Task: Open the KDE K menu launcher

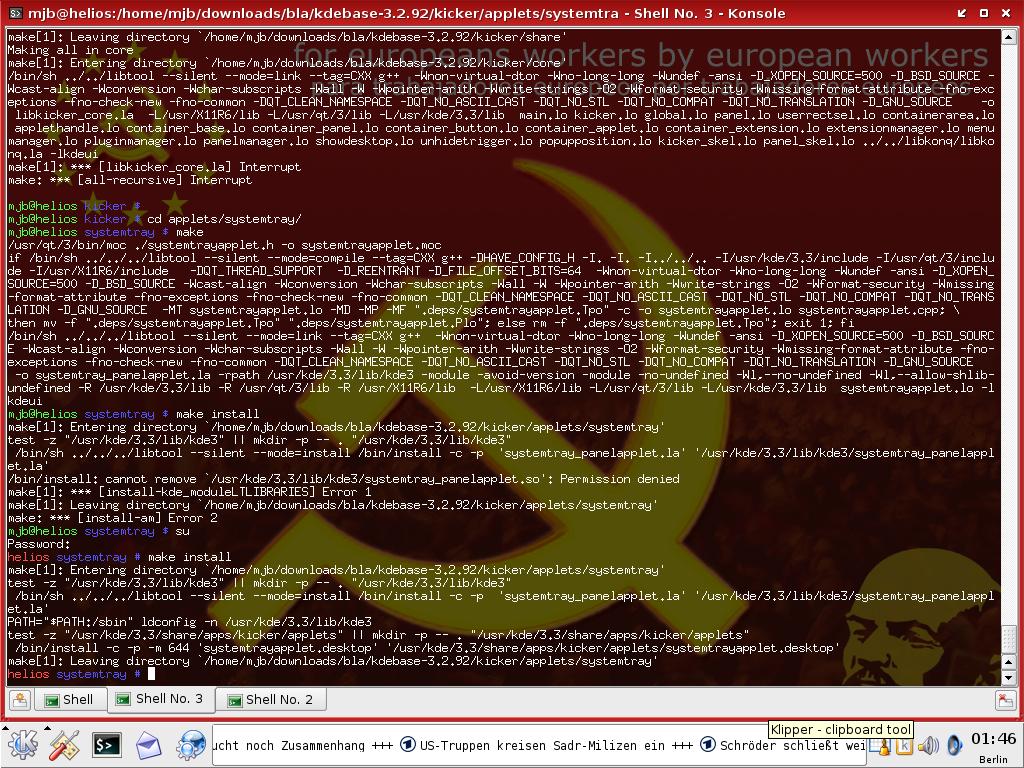Action: (x=22, y=745)
